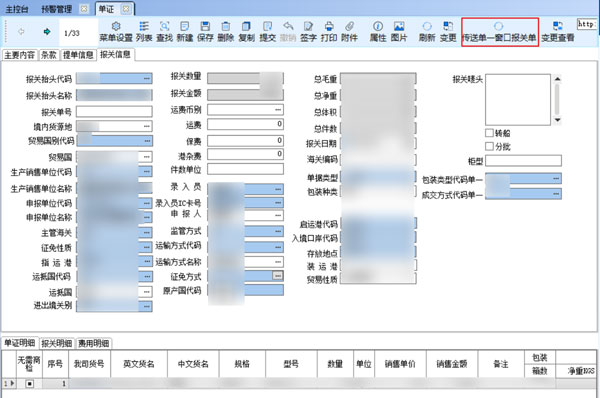The height and width of the screenshot is (398, 600).
Task: Select row 1 indicator in detail grid
Action: coord(9,383)
